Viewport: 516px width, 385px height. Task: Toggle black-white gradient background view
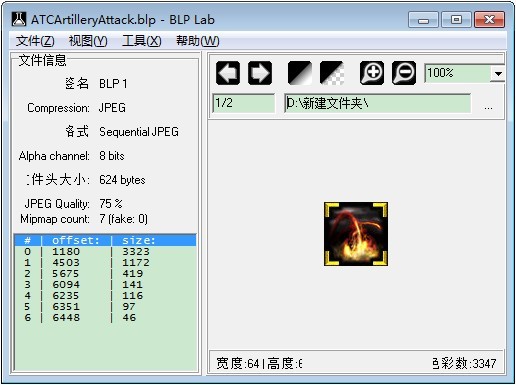pyautogui.click(x=300, y=73)
